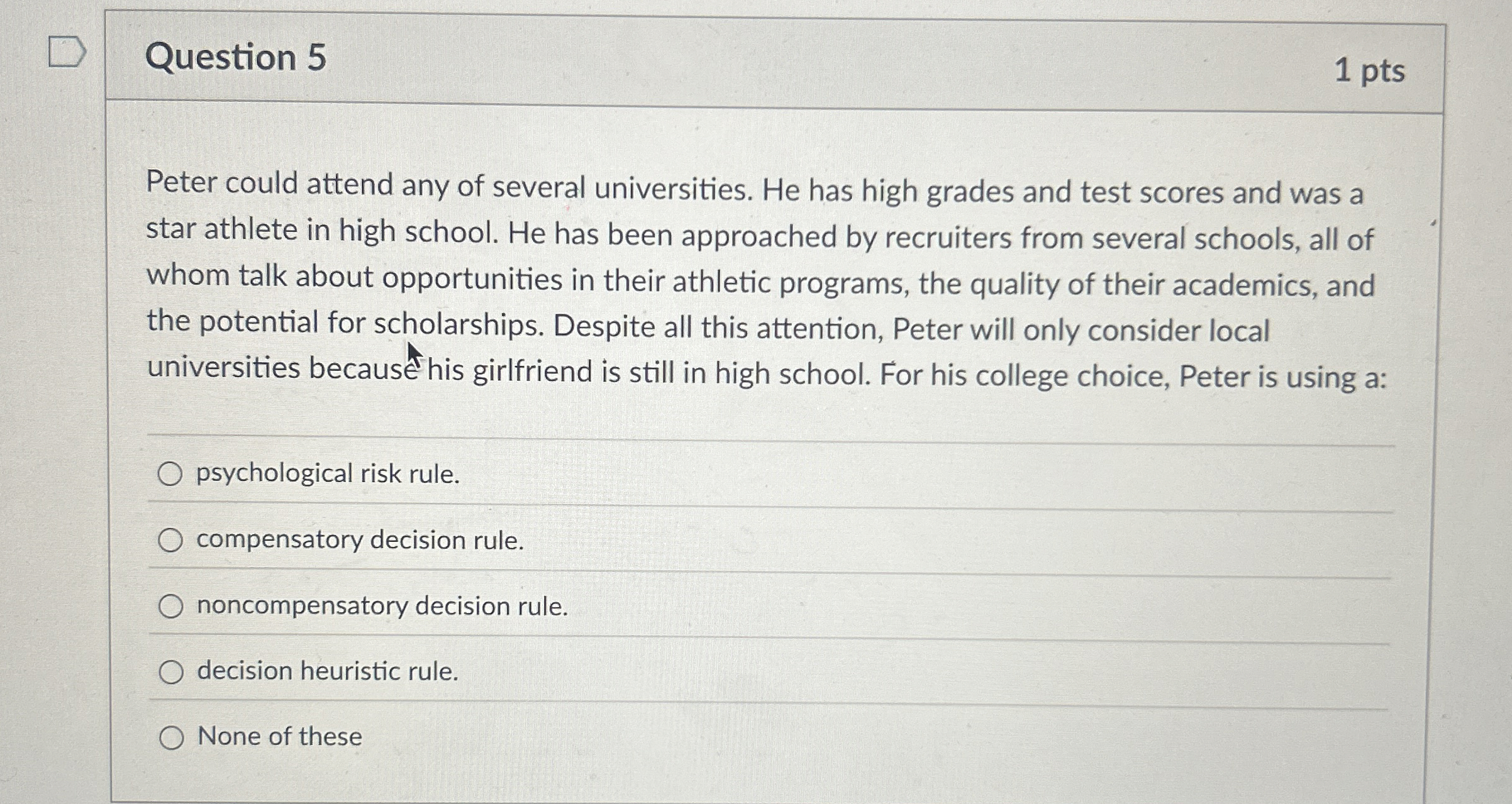Click the word "scholarships" in the question
Viewport: 1512px width, 804px height.
(x=457, y=325)
